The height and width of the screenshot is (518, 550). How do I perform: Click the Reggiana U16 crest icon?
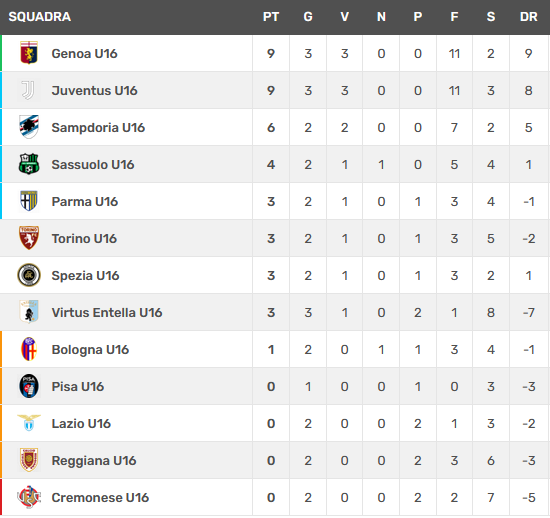pyautogui.click(x=29, y=460)
